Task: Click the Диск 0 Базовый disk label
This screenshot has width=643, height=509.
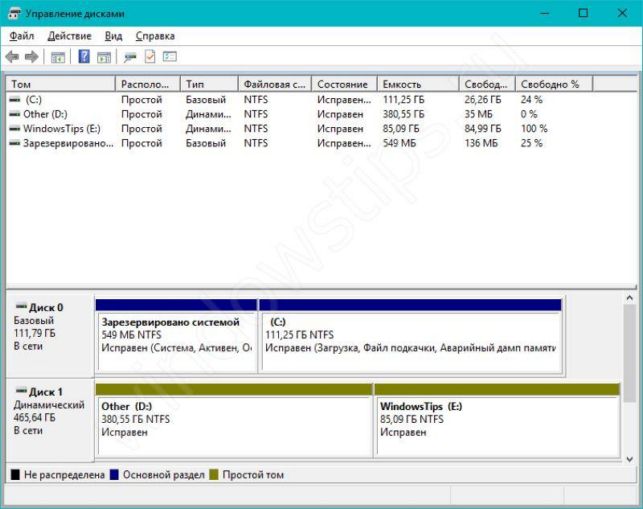Action: point(49,335)
